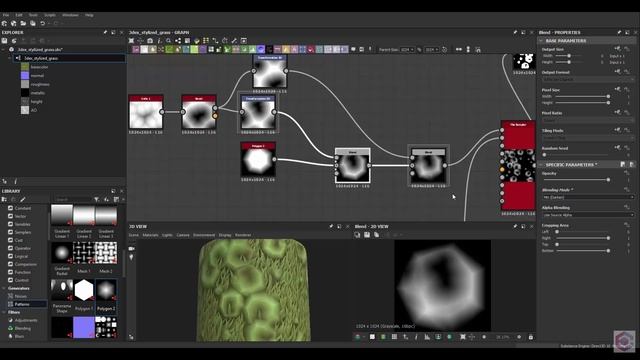
Task: Click the Parent Size height dropdown
Action: (432, 49)
